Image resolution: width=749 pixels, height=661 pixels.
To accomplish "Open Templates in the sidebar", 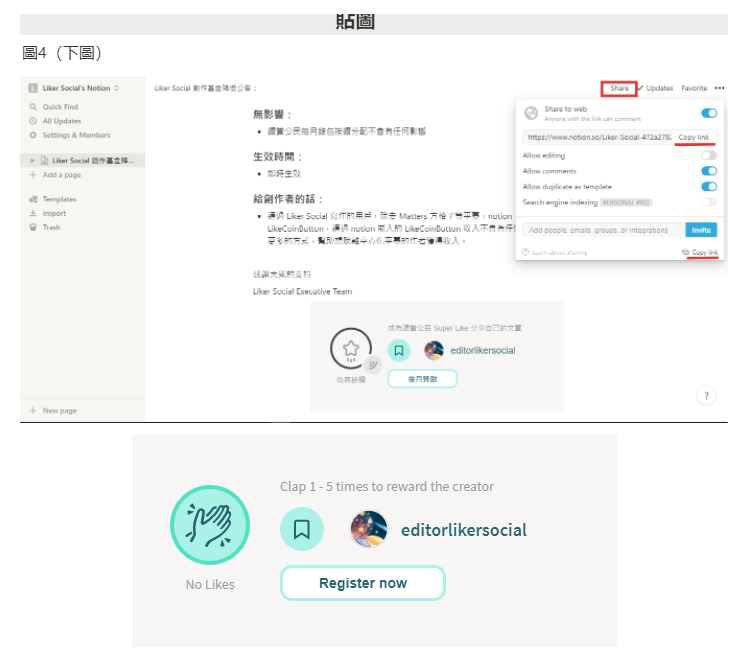I will pyautogui.click(x=59, y=199).
